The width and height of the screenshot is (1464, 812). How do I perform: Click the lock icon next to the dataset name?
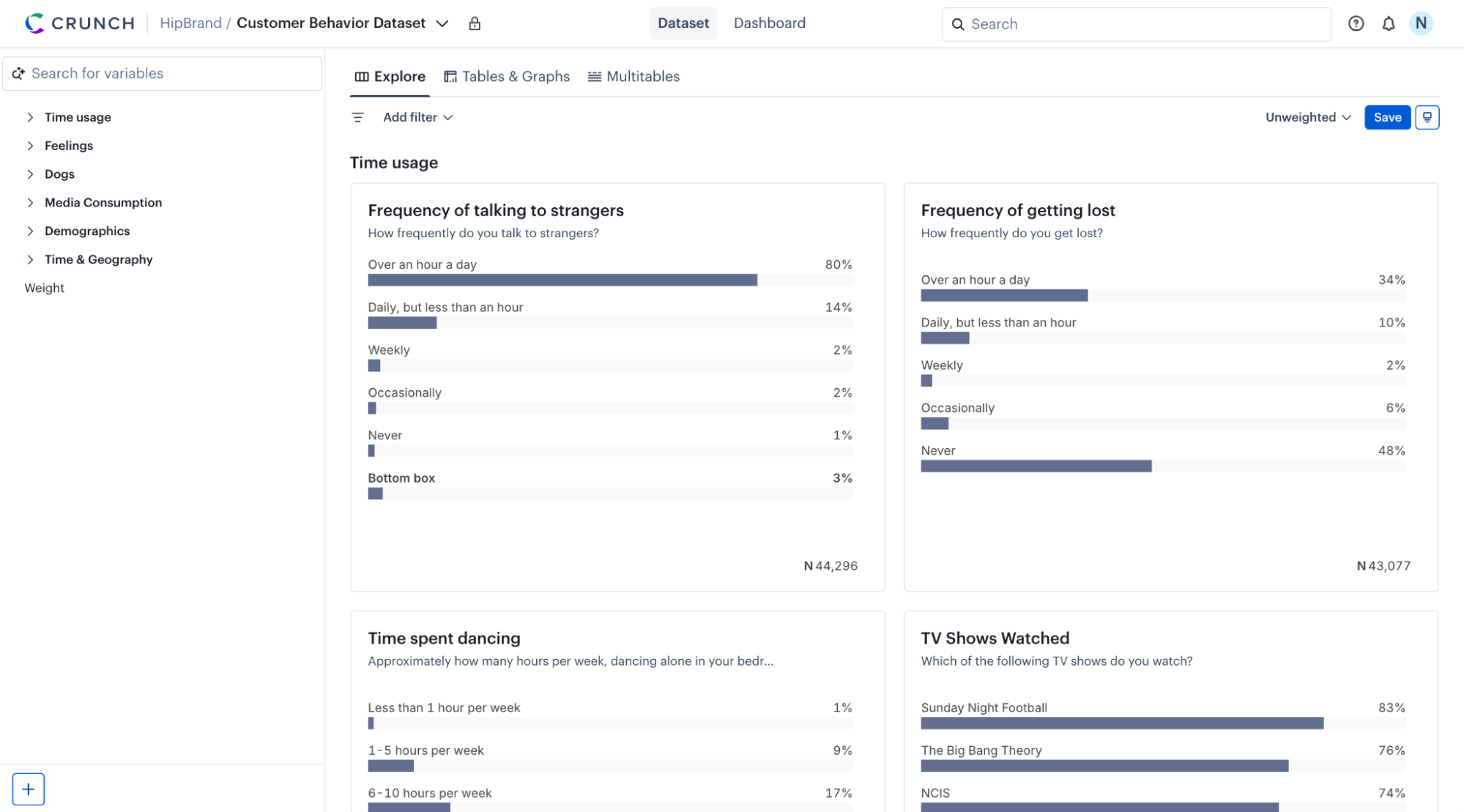point(475,23)
